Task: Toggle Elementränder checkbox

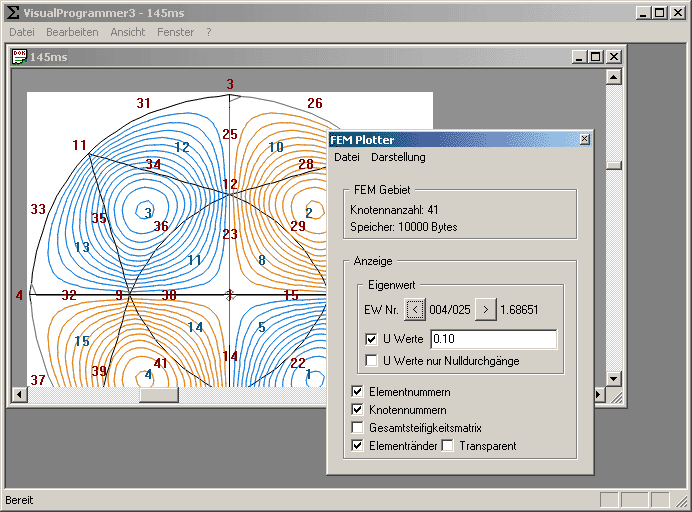Action: coord(359,446)
